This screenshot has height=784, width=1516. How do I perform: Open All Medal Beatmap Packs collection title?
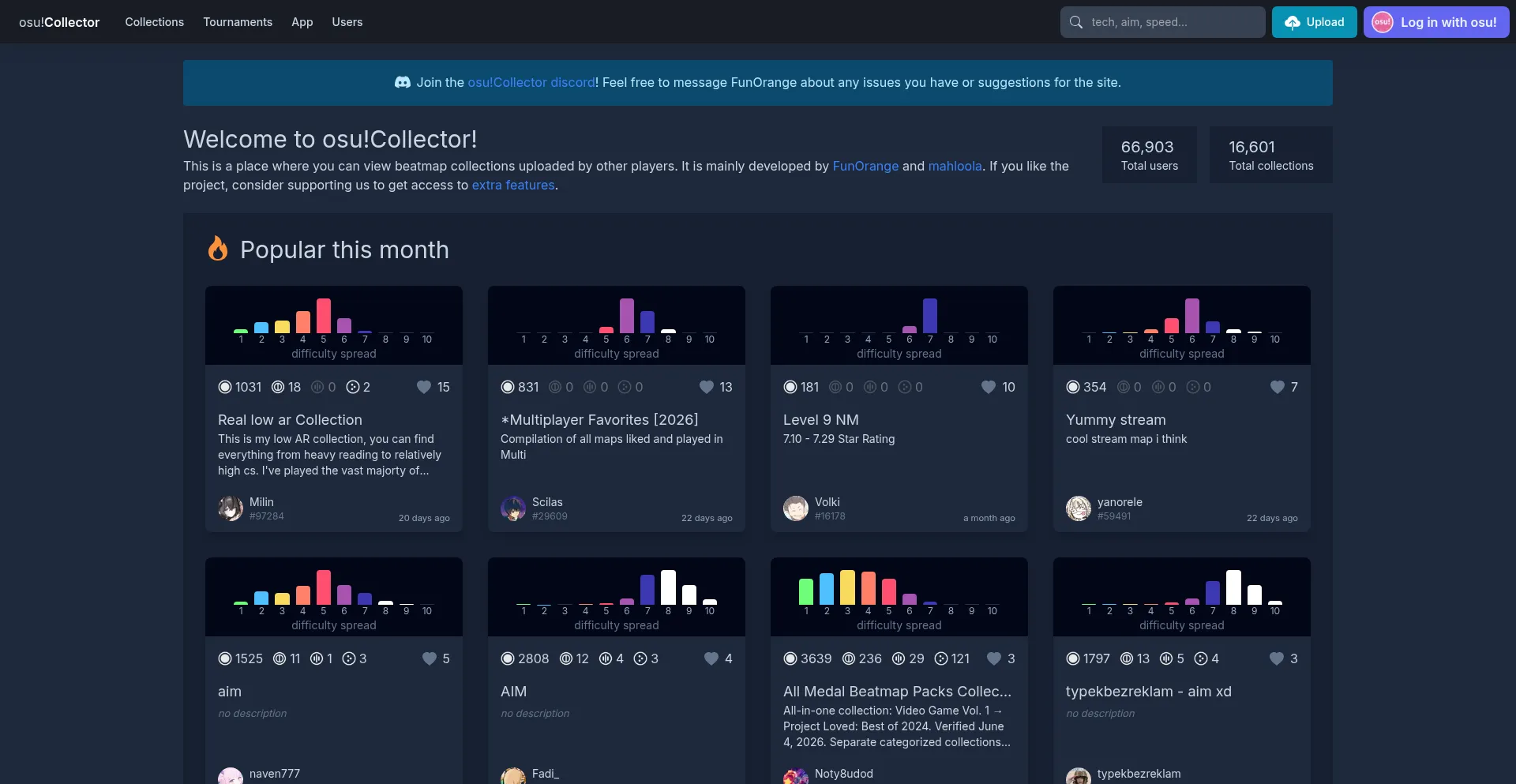(897, 692)
